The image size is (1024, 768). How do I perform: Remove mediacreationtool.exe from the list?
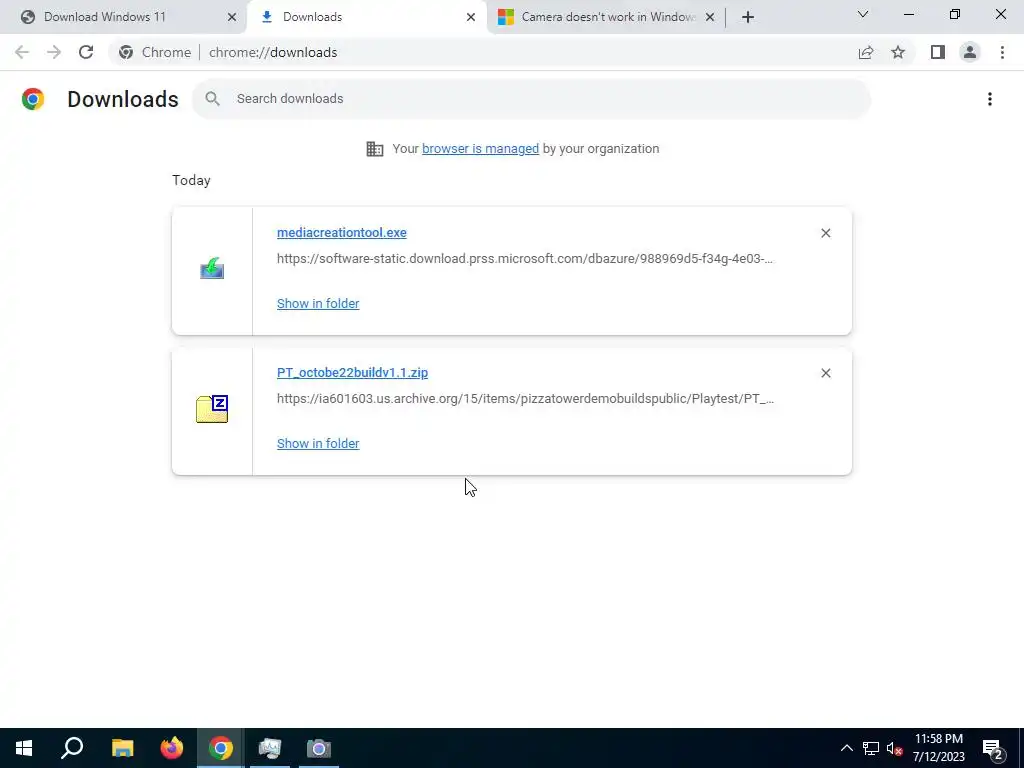[x=825, y=233]
